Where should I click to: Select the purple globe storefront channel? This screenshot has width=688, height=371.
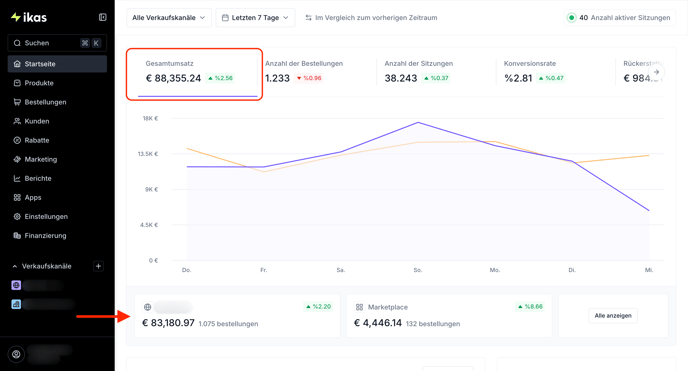point(16,285)
